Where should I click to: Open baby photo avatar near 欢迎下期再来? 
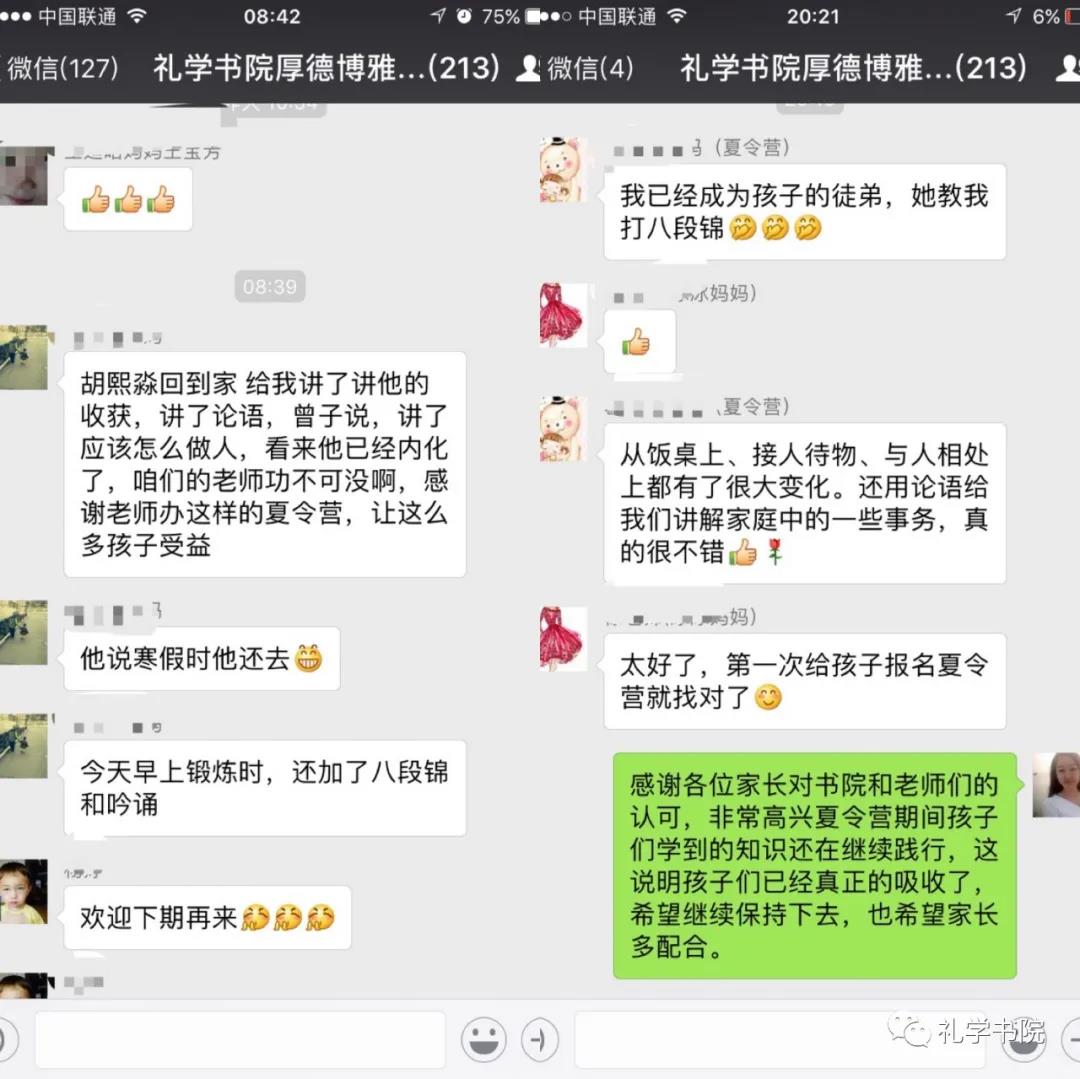click(x=23, y=891)
